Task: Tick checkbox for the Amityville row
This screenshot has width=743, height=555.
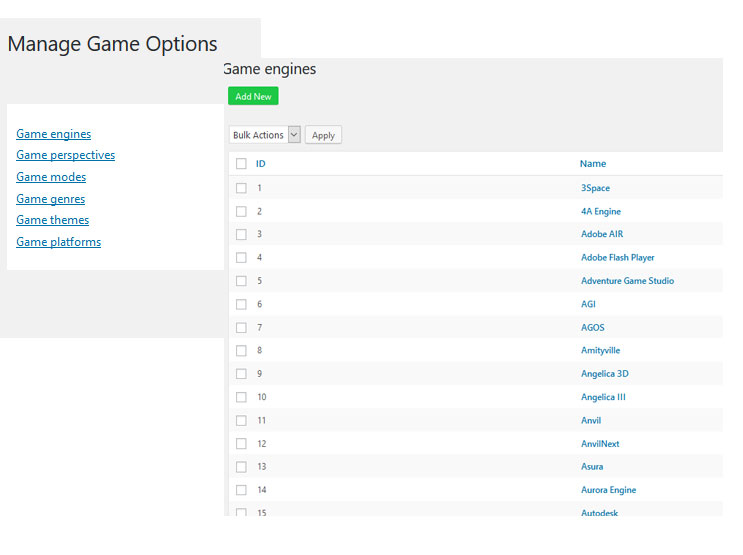Action: pos(241,351)
